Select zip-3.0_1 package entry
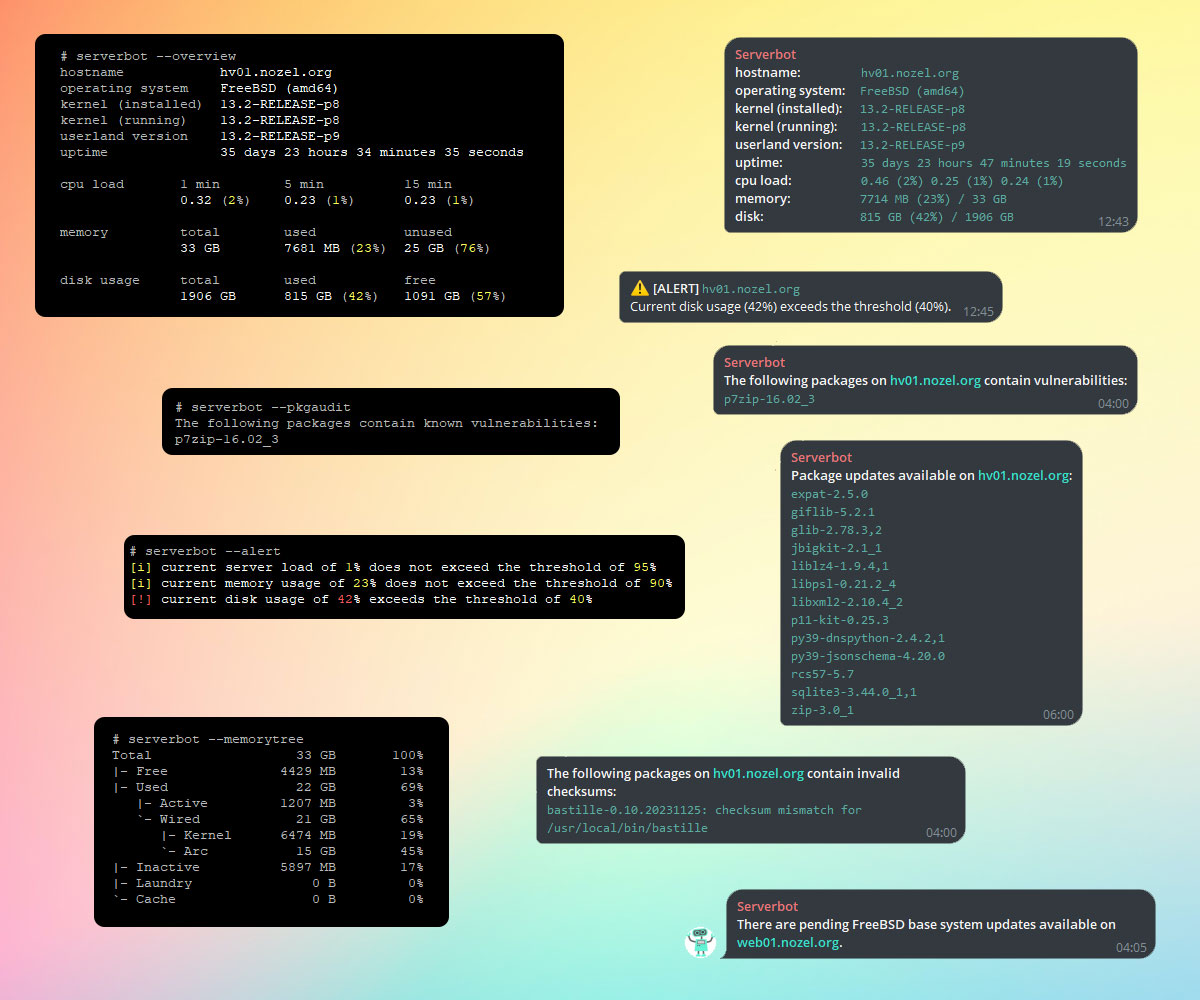The image size is (1200, 1000). (822, 710)
